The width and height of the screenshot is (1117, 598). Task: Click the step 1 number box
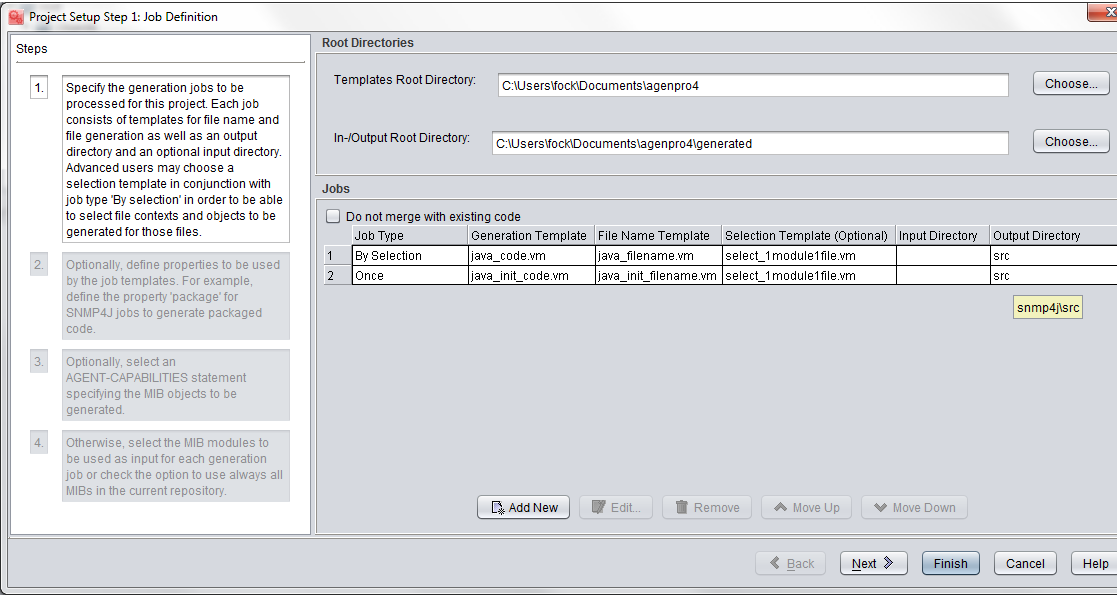point(39,88)
